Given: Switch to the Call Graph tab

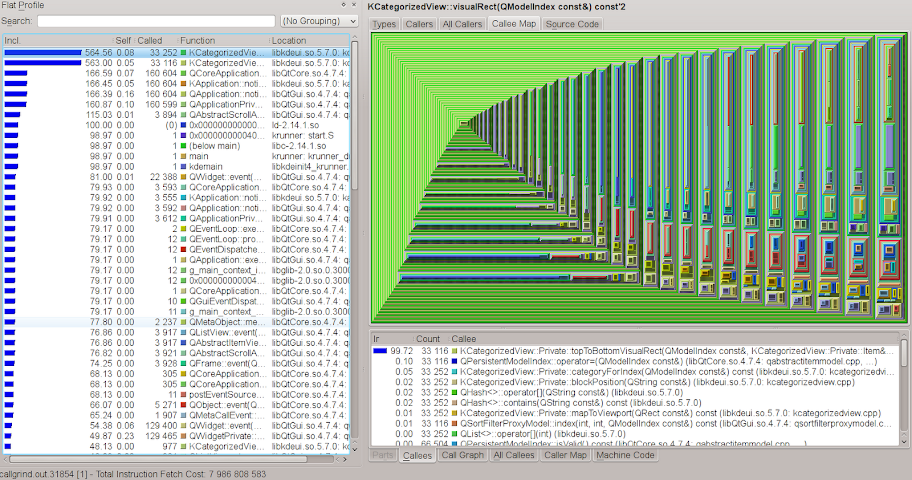Looking at the screenshot, I should pos(464,455).
